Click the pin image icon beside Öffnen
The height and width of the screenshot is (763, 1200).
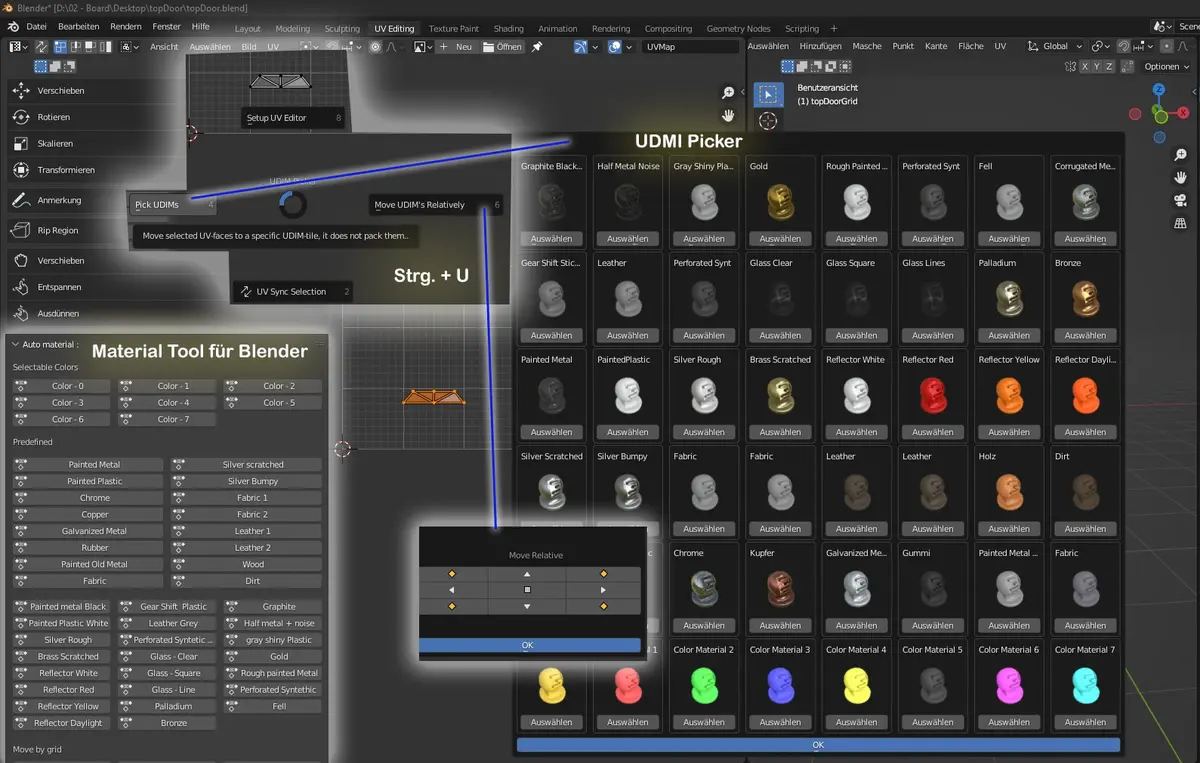coord(537,47)
